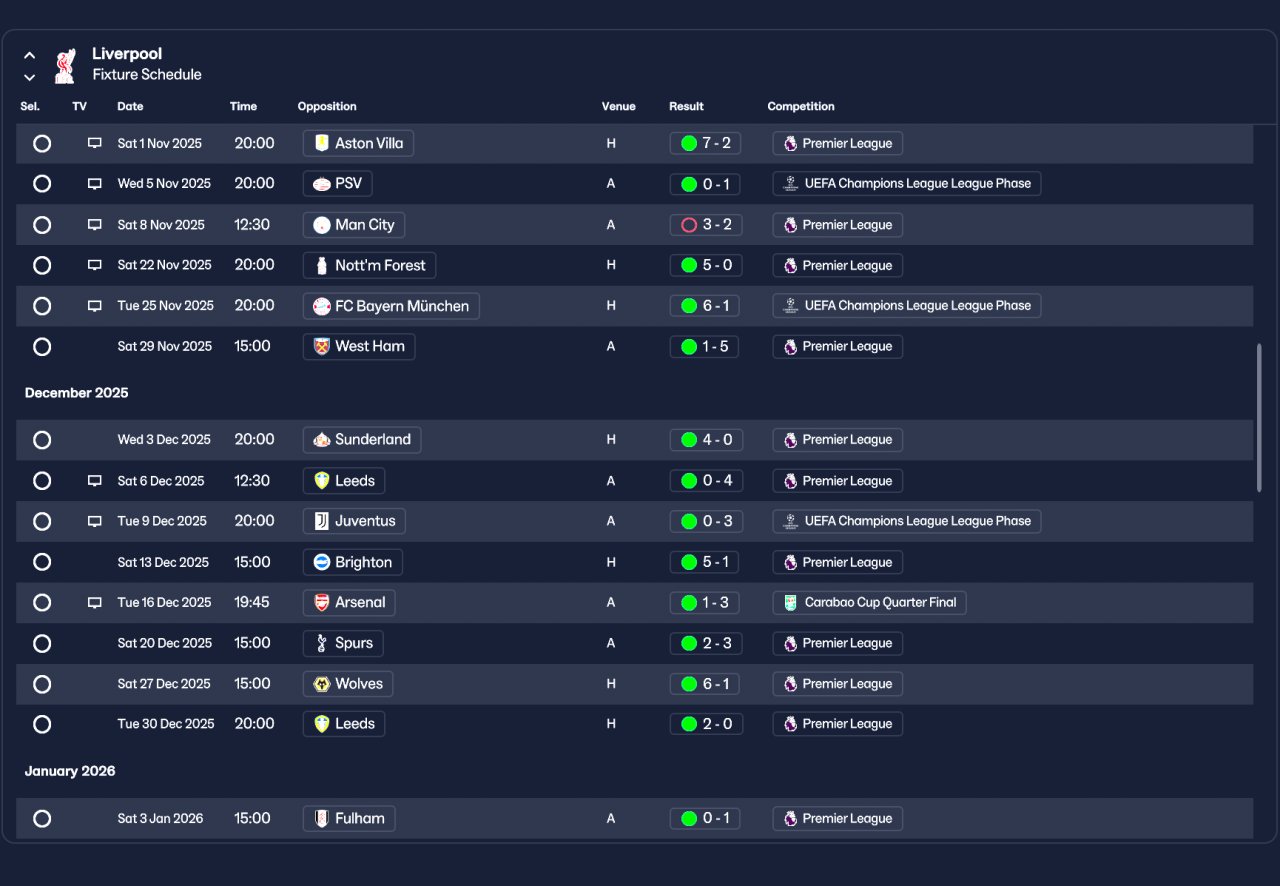Open the 1 - 5 West Ham result
Viewport: 1280px width, 886px height.
click(x=704, y=347)
